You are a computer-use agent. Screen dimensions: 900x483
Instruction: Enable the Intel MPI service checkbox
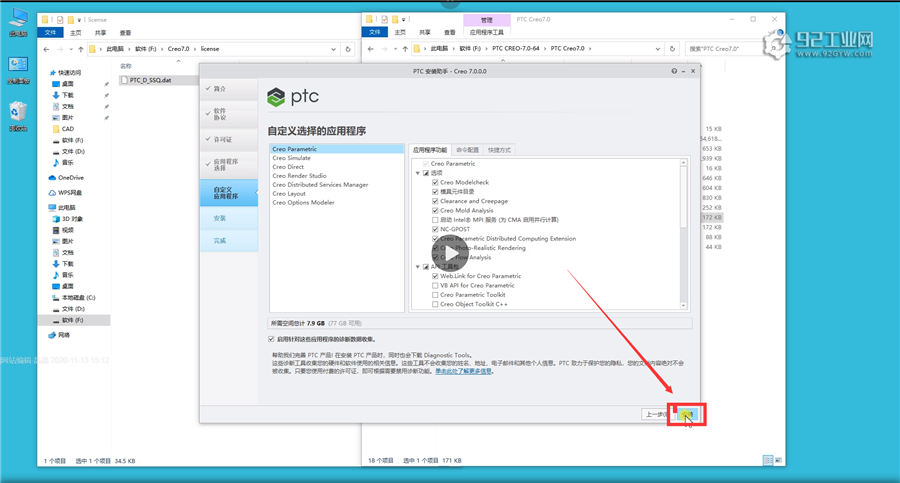pos(435,220)
